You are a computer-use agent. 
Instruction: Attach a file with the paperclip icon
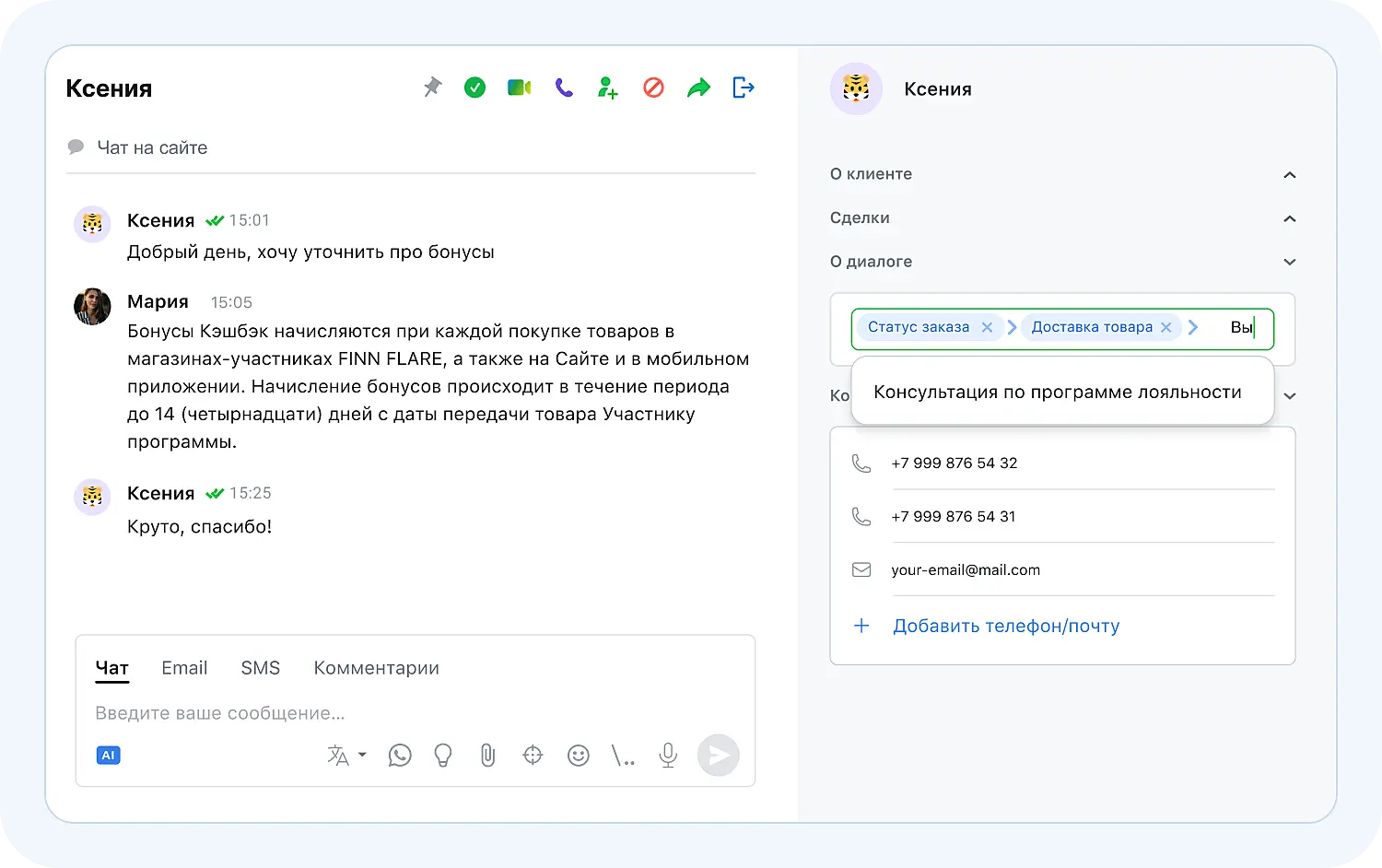(487, 755)
